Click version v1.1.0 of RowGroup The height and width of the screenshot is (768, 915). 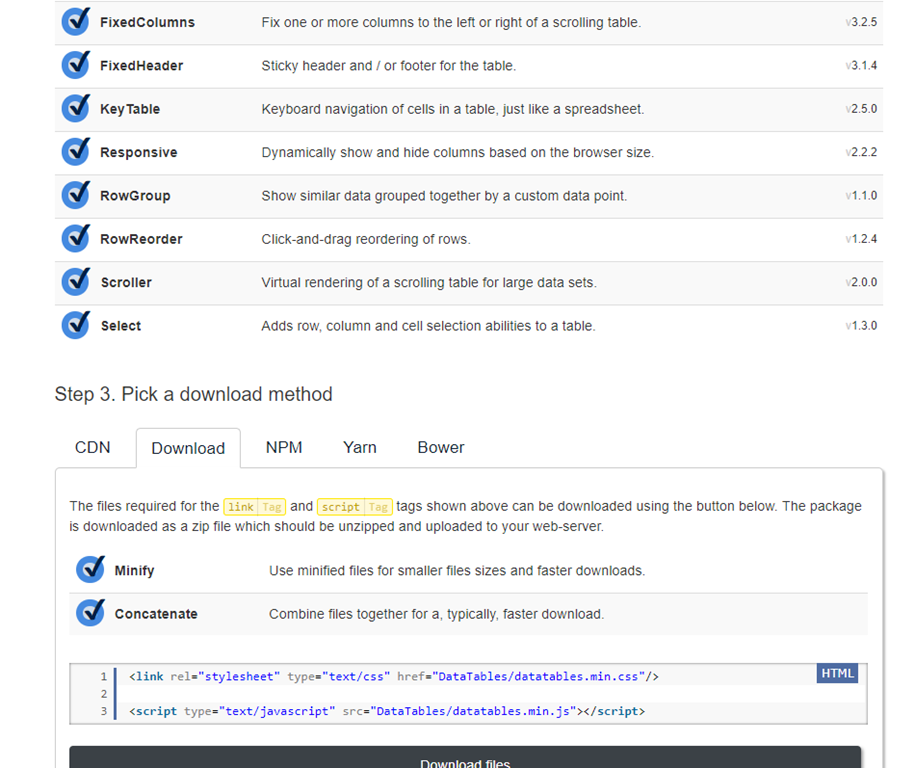(x=861, y=196)
